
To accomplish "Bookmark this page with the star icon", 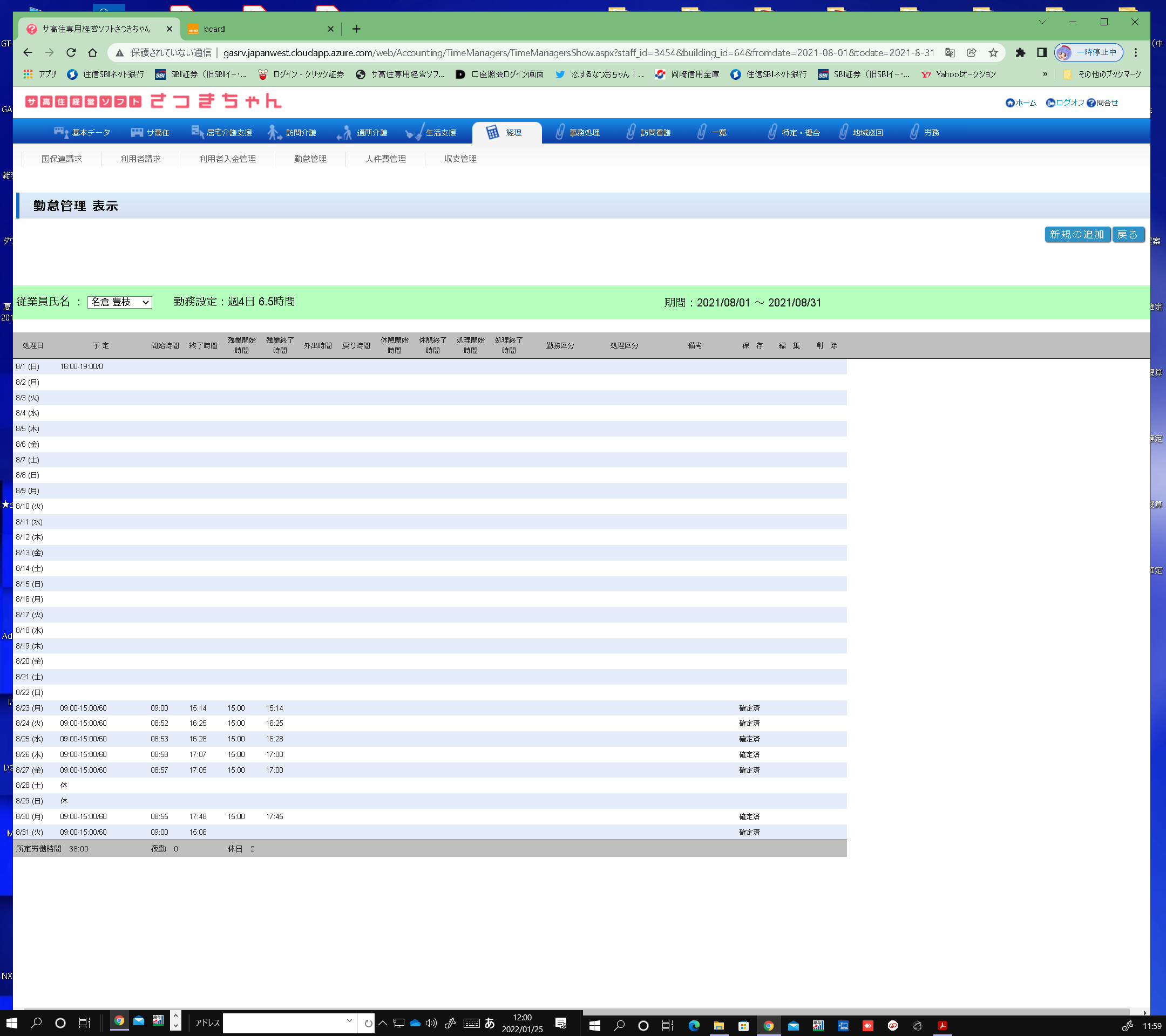I will (993, 52).
